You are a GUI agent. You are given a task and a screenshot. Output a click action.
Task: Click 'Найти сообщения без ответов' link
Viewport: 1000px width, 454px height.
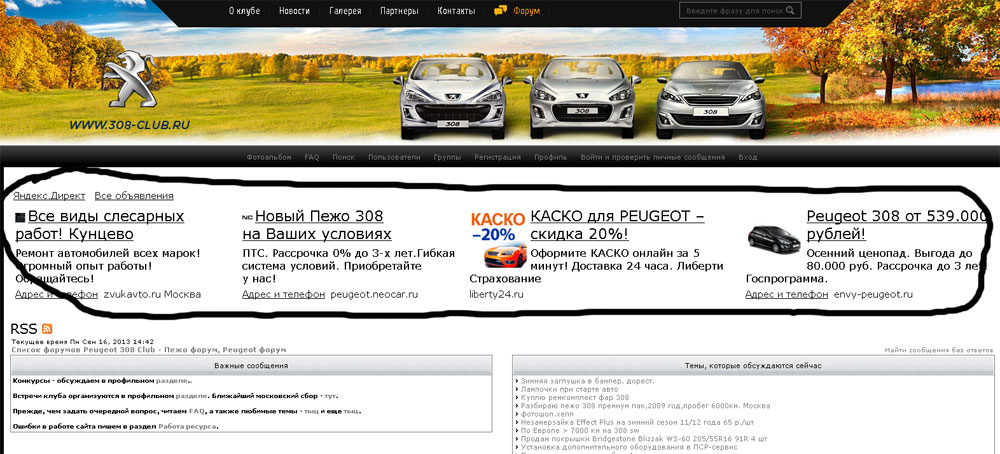pos(939,350)
